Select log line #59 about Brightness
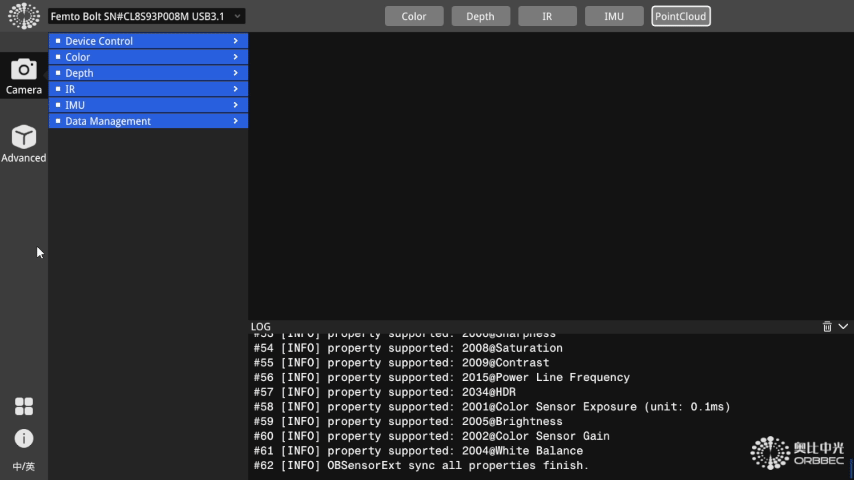 pos(408,422)
